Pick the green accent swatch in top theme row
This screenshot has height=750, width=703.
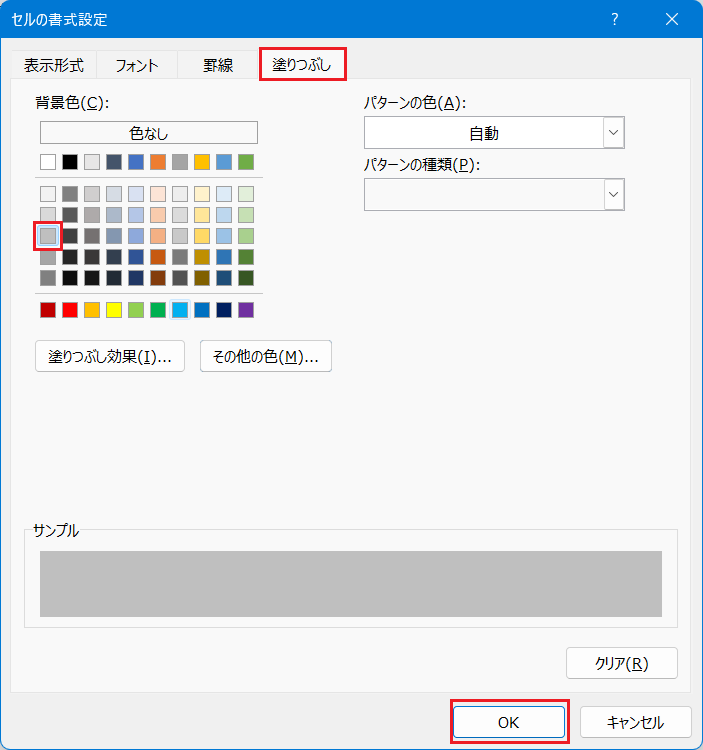click(x=246, y=162)
